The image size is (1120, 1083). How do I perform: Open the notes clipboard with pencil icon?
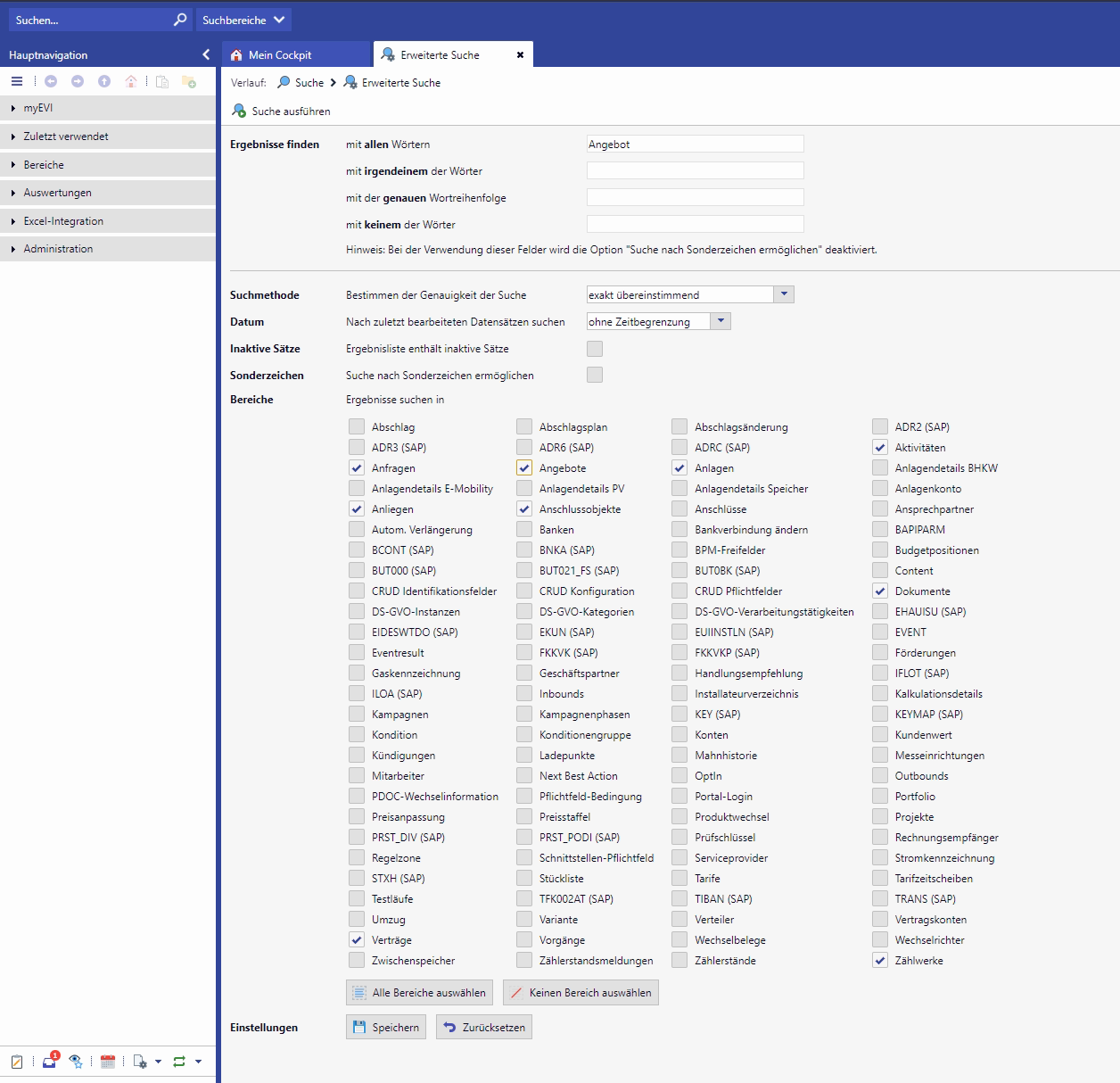17,1062
